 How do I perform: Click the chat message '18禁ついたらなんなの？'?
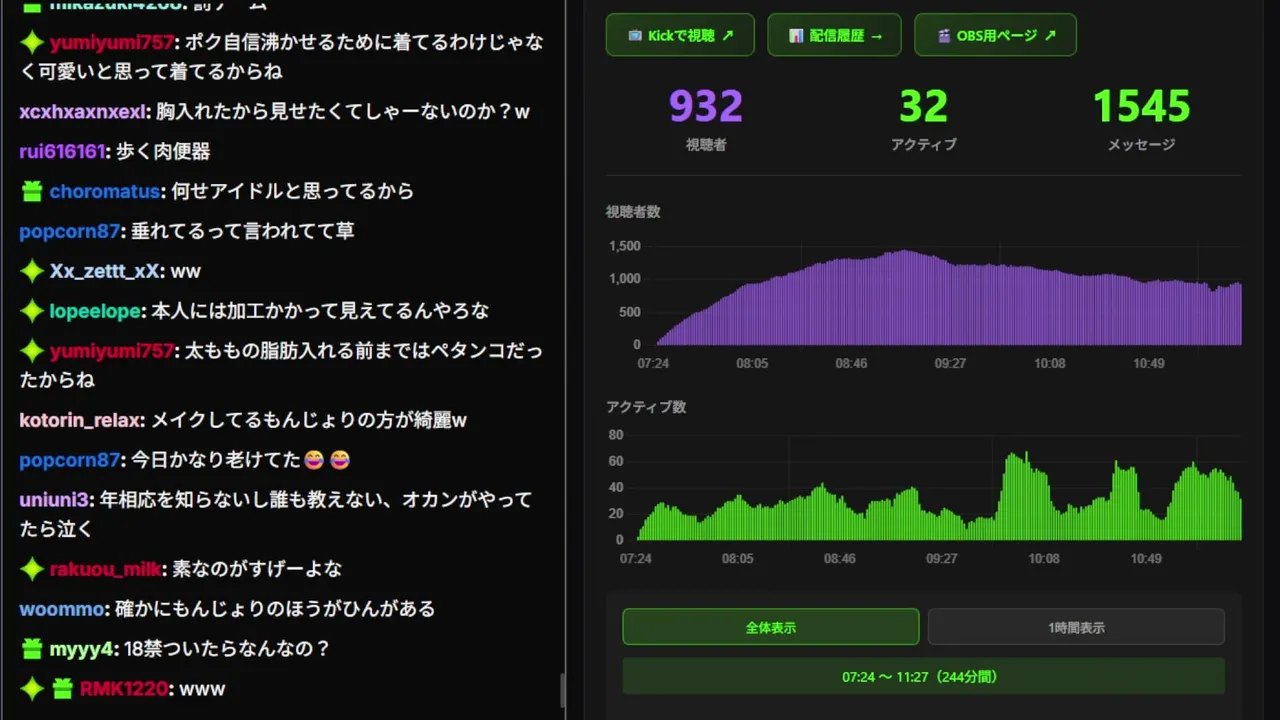tap(227, 649)
